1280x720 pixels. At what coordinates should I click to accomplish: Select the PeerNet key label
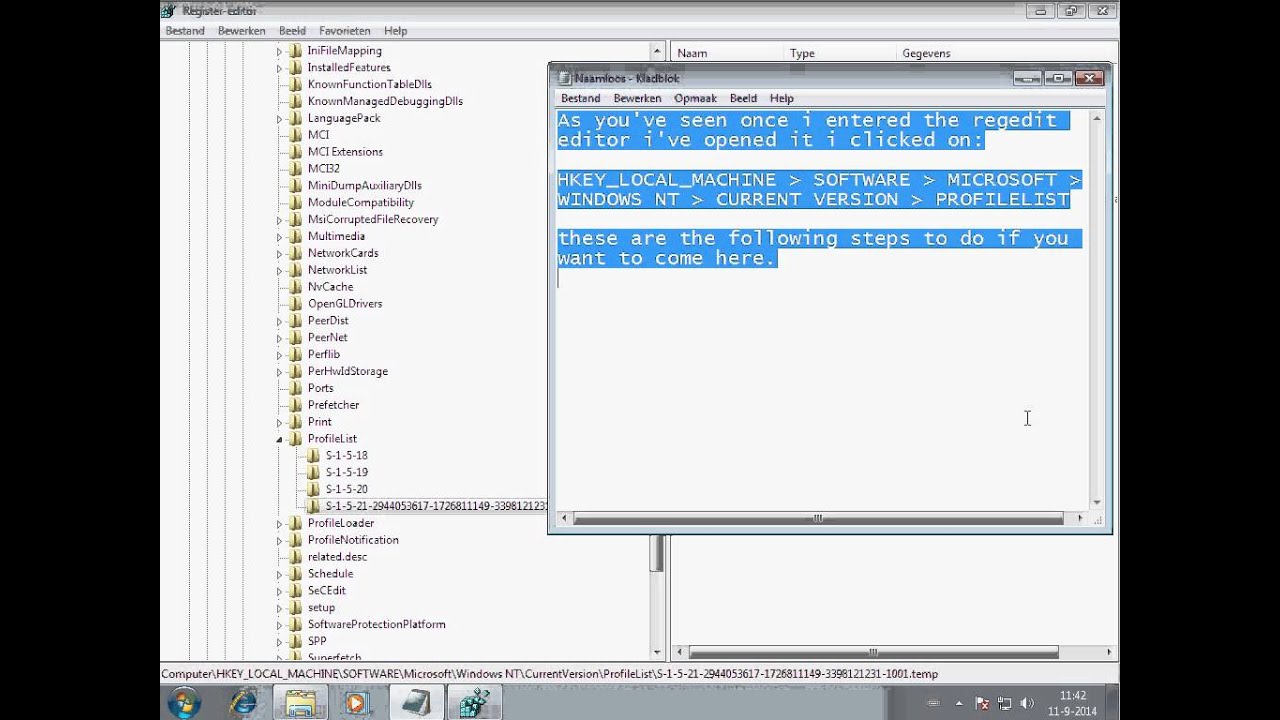(x=327, y=338)
